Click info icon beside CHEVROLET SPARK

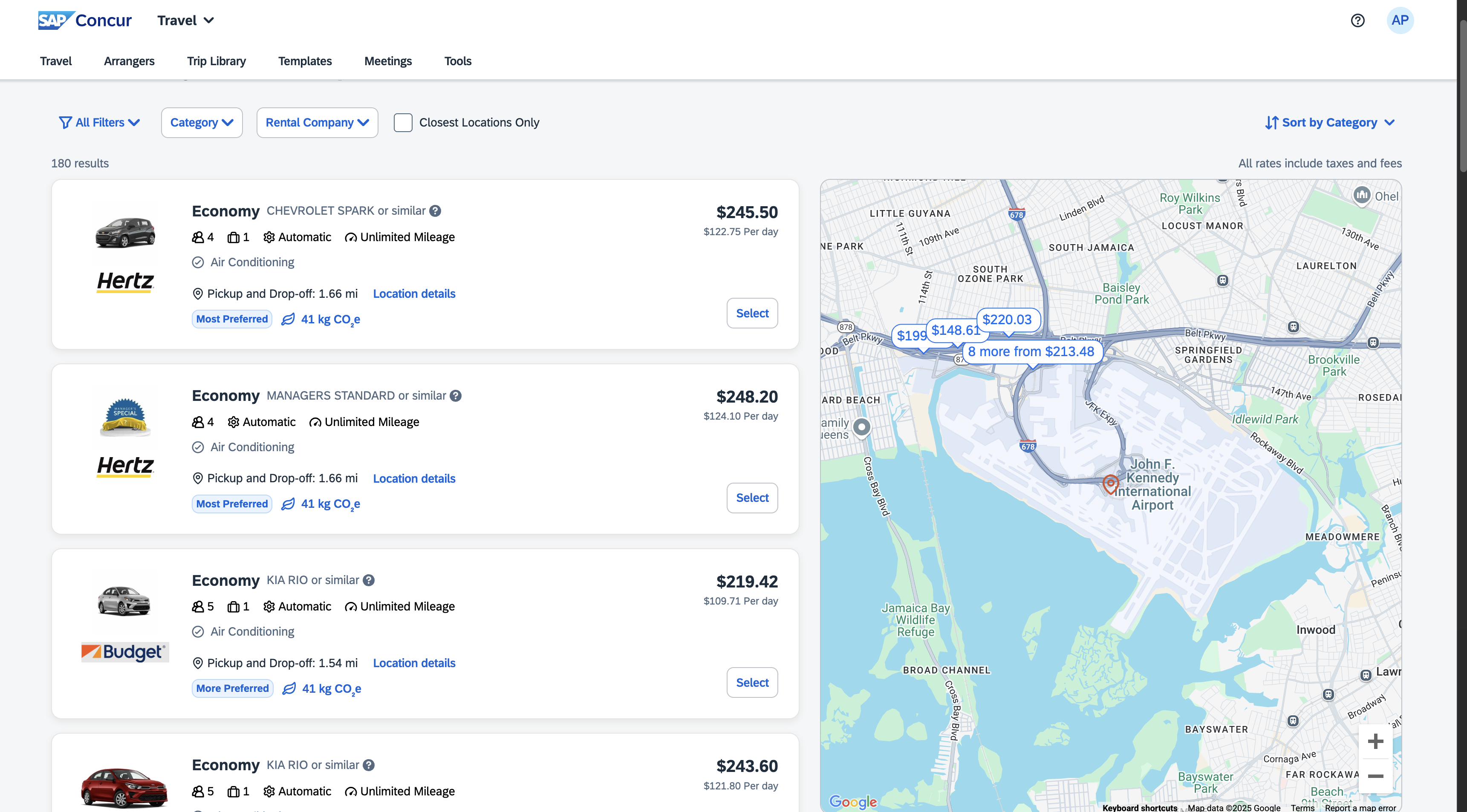click(x=435, y=211)
